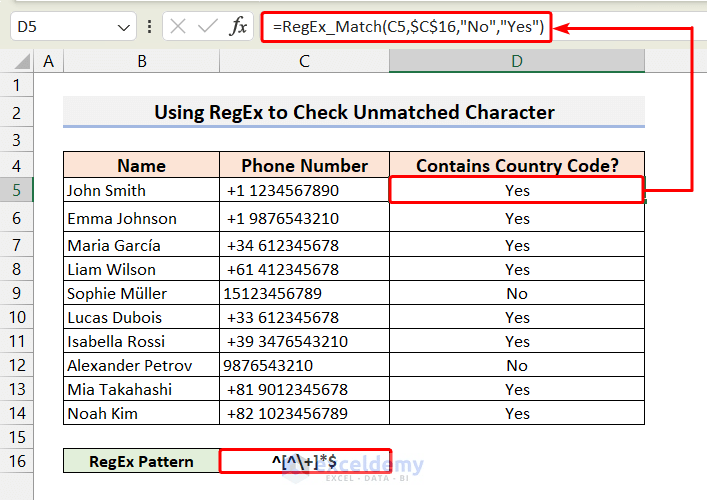The width and height of the screenshot is (707, 500).
Task: Select the cell 'Sophie Müller'
Action: 142,293
